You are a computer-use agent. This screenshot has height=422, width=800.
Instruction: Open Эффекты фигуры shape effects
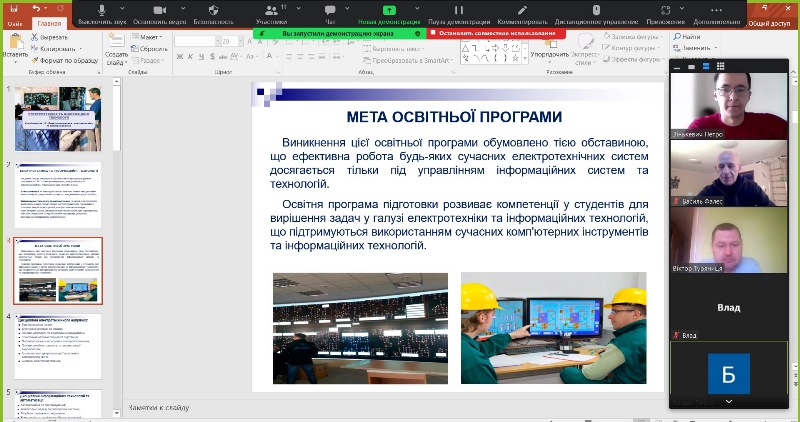tap(633, 59)
